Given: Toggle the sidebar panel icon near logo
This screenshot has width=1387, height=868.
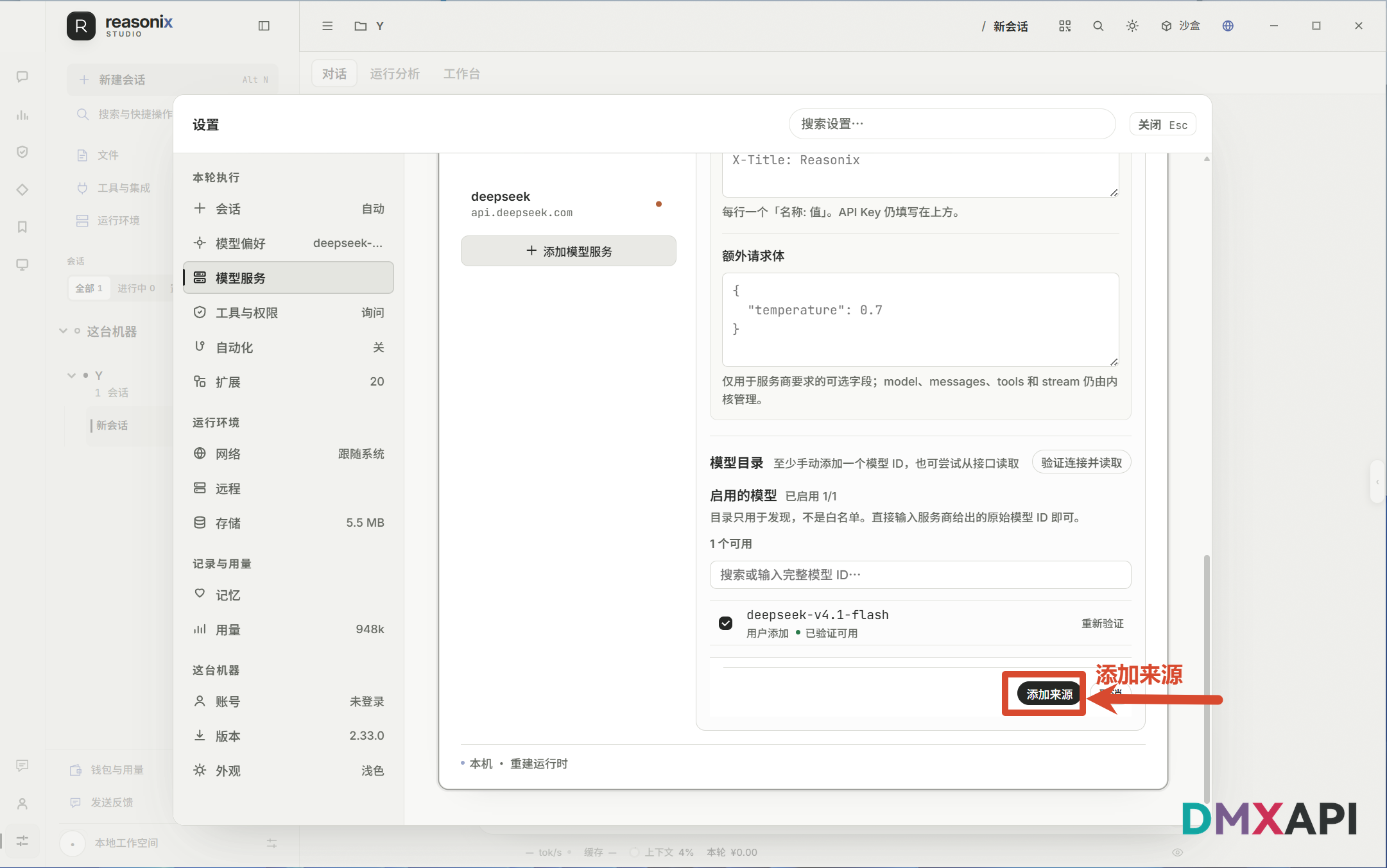Looking at the screenshot, I should 264,26.
